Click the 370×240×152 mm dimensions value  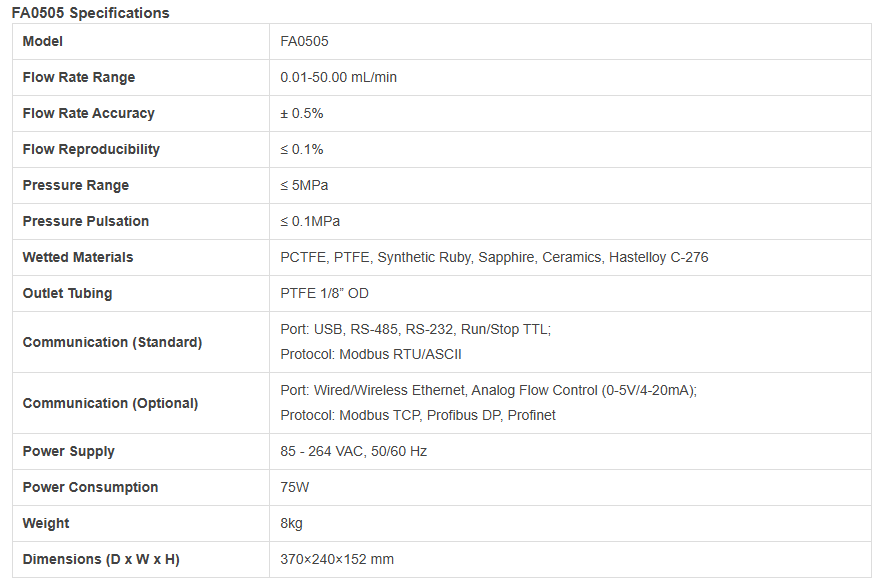pos(337,559)
